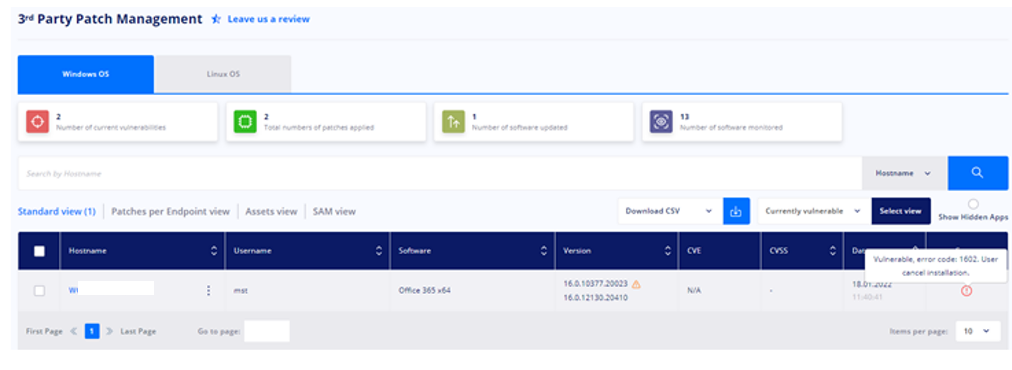
Task: Go to First Page
Action: tap(45, 331)
